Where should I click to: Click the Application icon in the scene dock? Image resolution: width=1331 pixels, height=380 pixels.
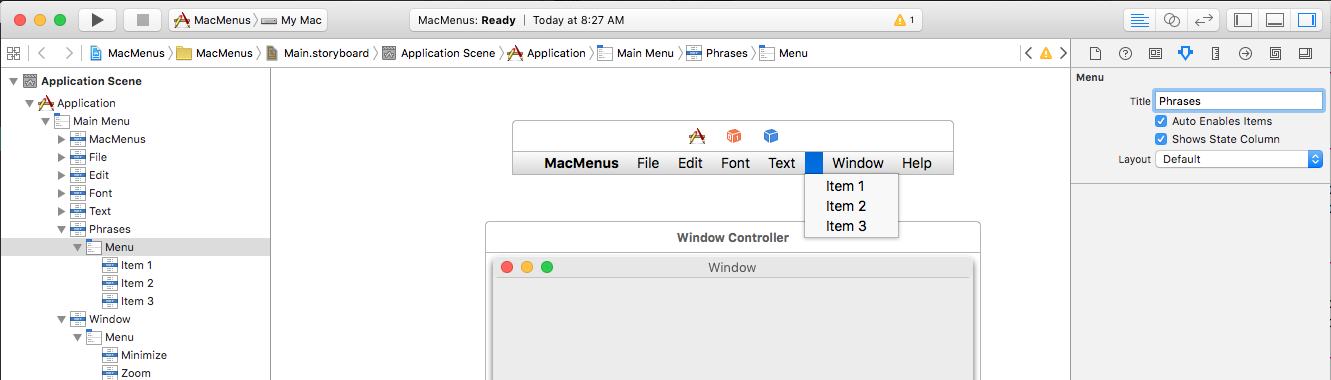698,136
